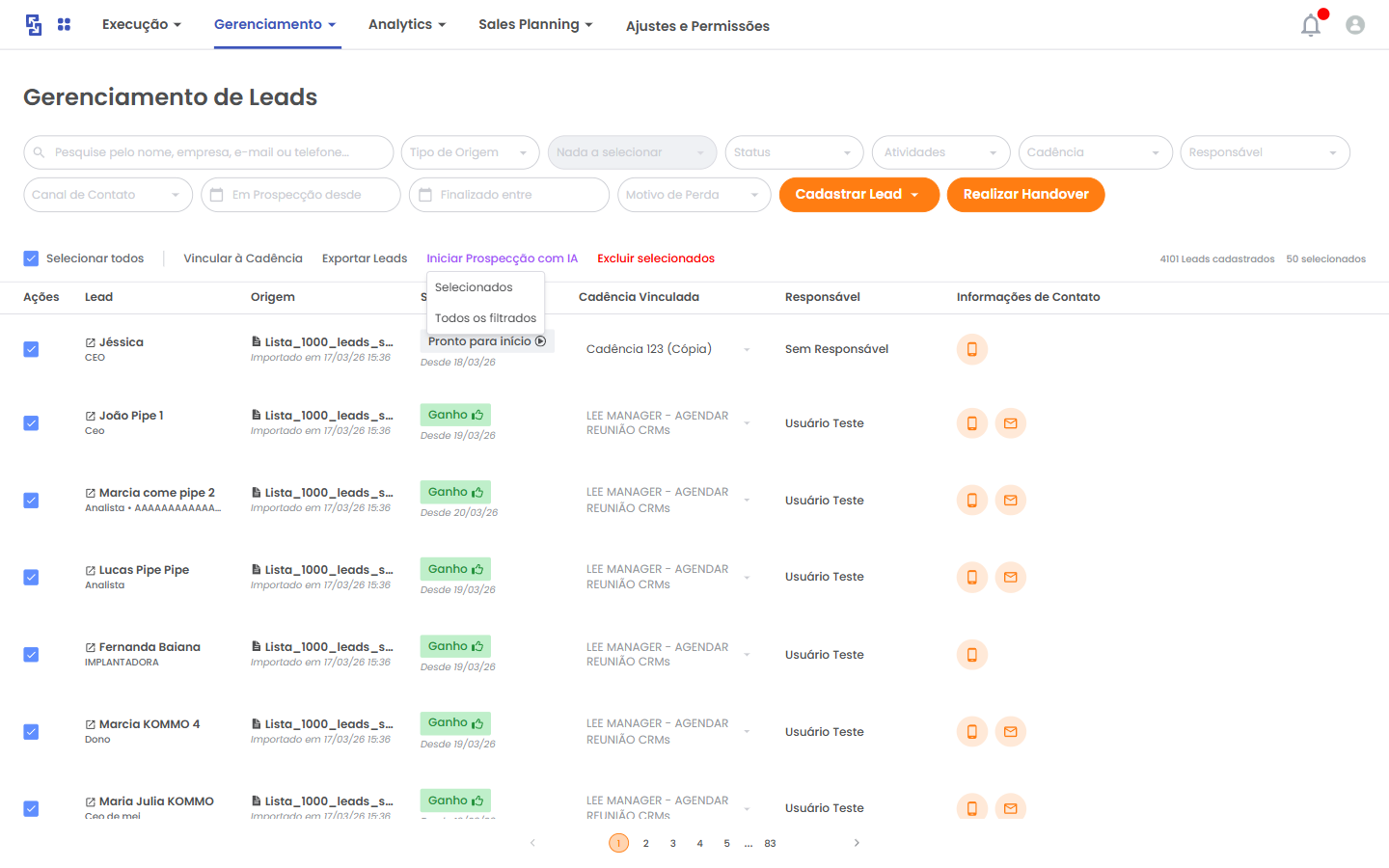The image size is (1389, 868).
Task: Go to page 3
Action: (673, 844)
